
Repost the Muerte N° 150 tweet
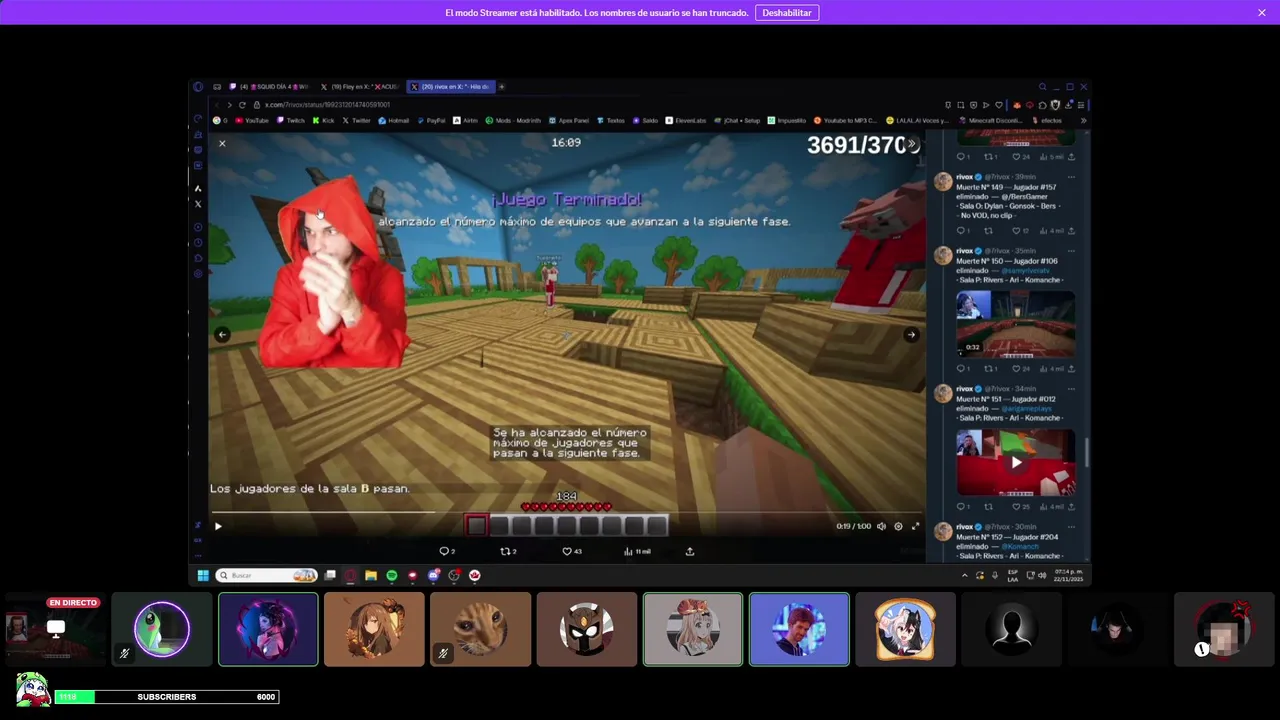[989, 369]
